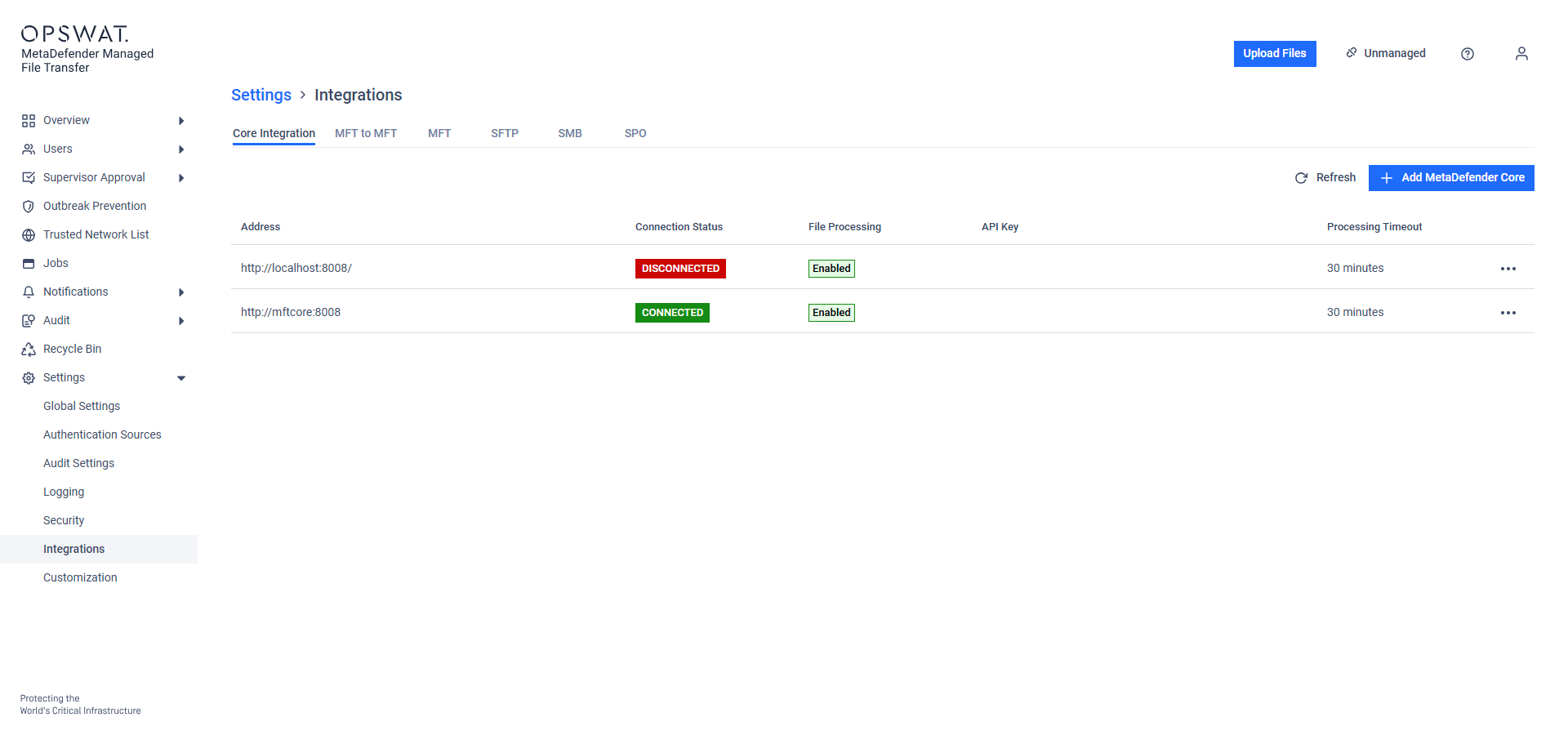Click Enabled badge in mftcore row

tap(831, 313)
